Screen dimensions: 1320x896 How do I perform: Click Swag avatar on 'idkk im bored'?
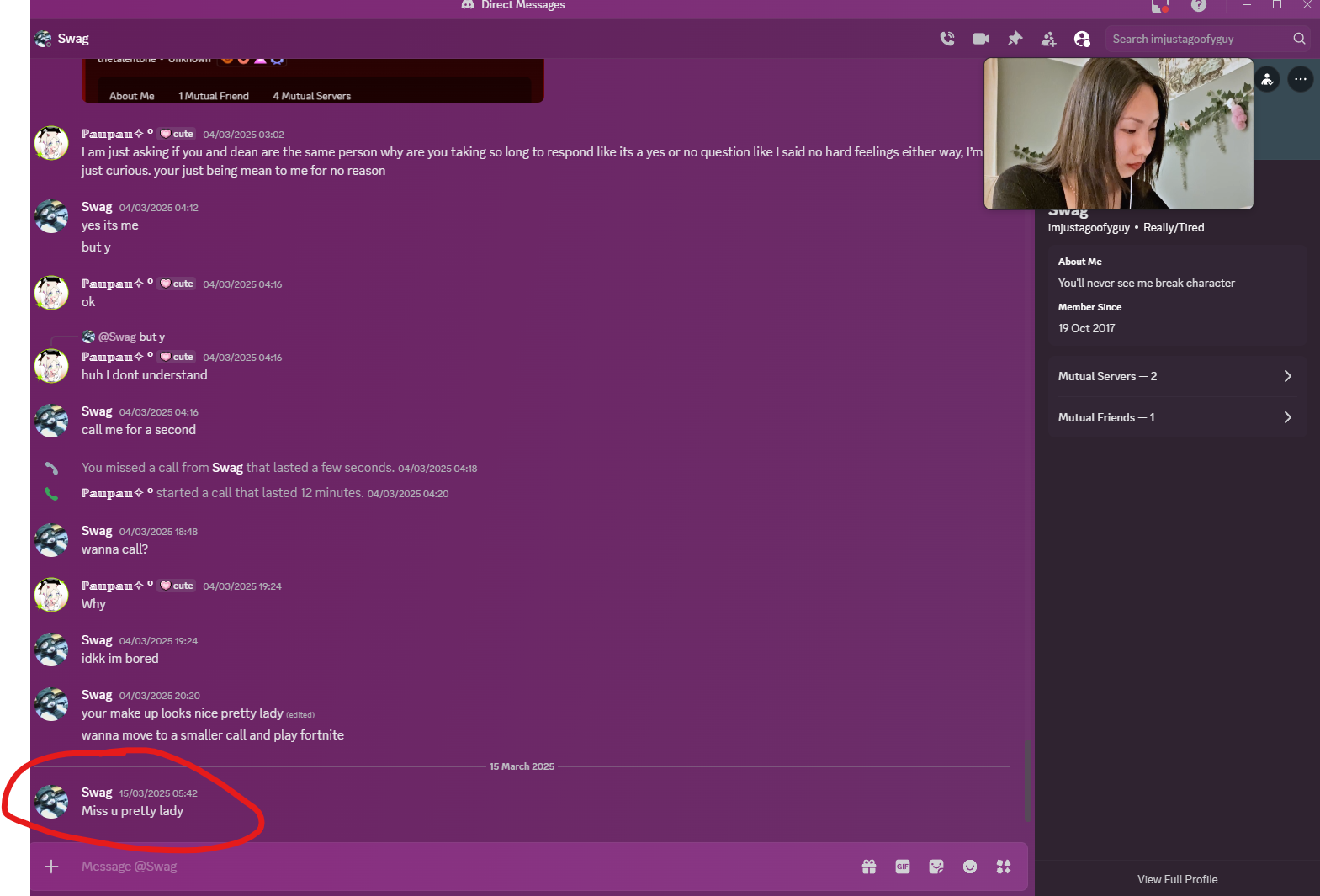coord(51,649)
